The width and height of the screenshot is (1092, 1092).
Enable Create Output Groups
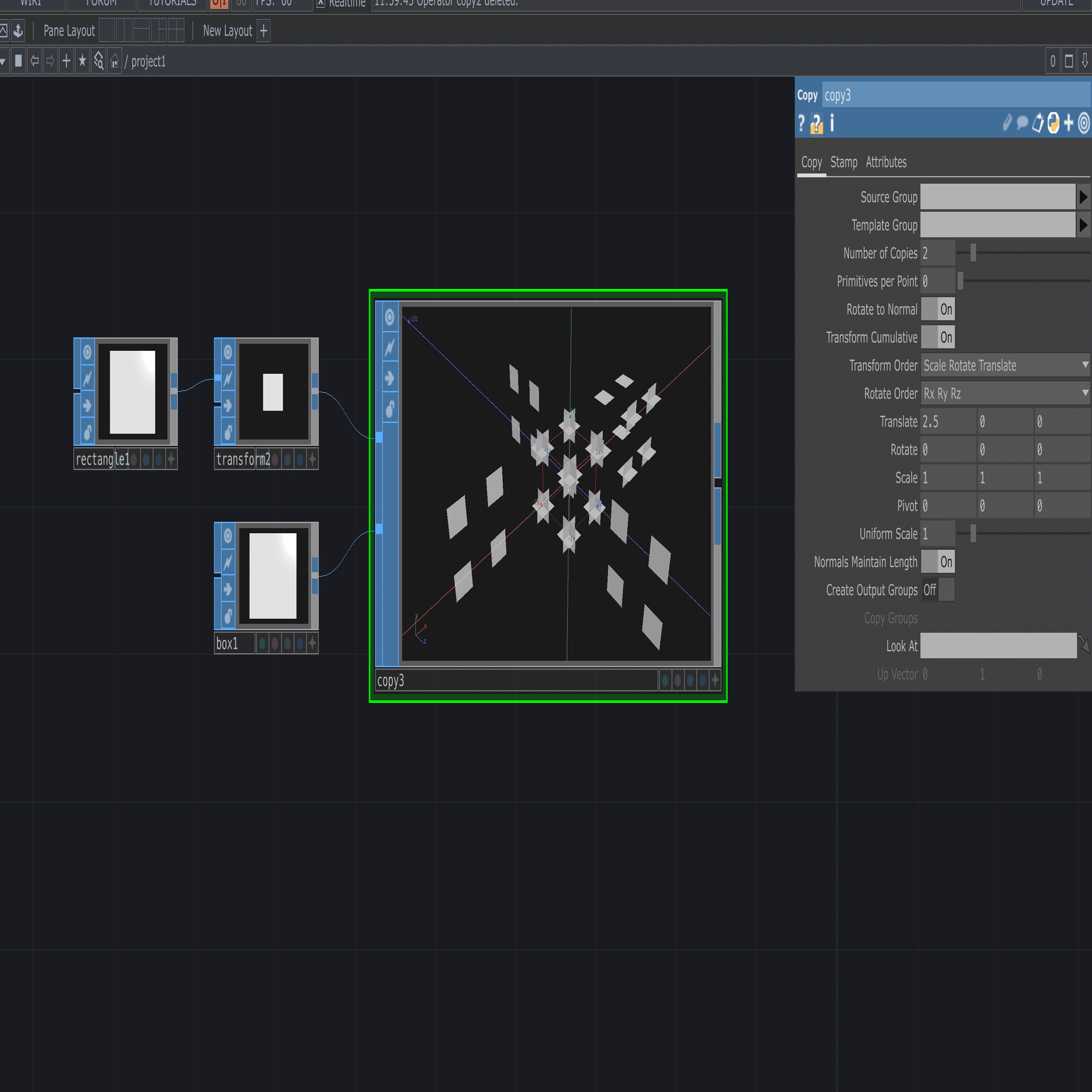click(x=938, y=590)
